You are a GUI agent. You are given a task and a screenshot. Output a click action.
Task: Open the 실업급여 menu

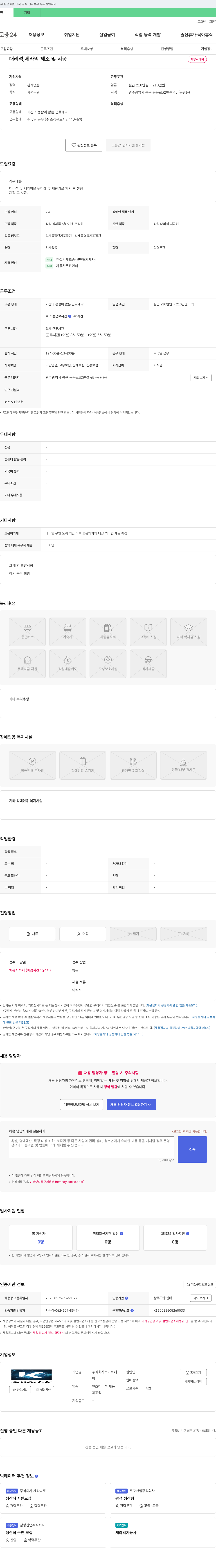[x=107, y=35]
